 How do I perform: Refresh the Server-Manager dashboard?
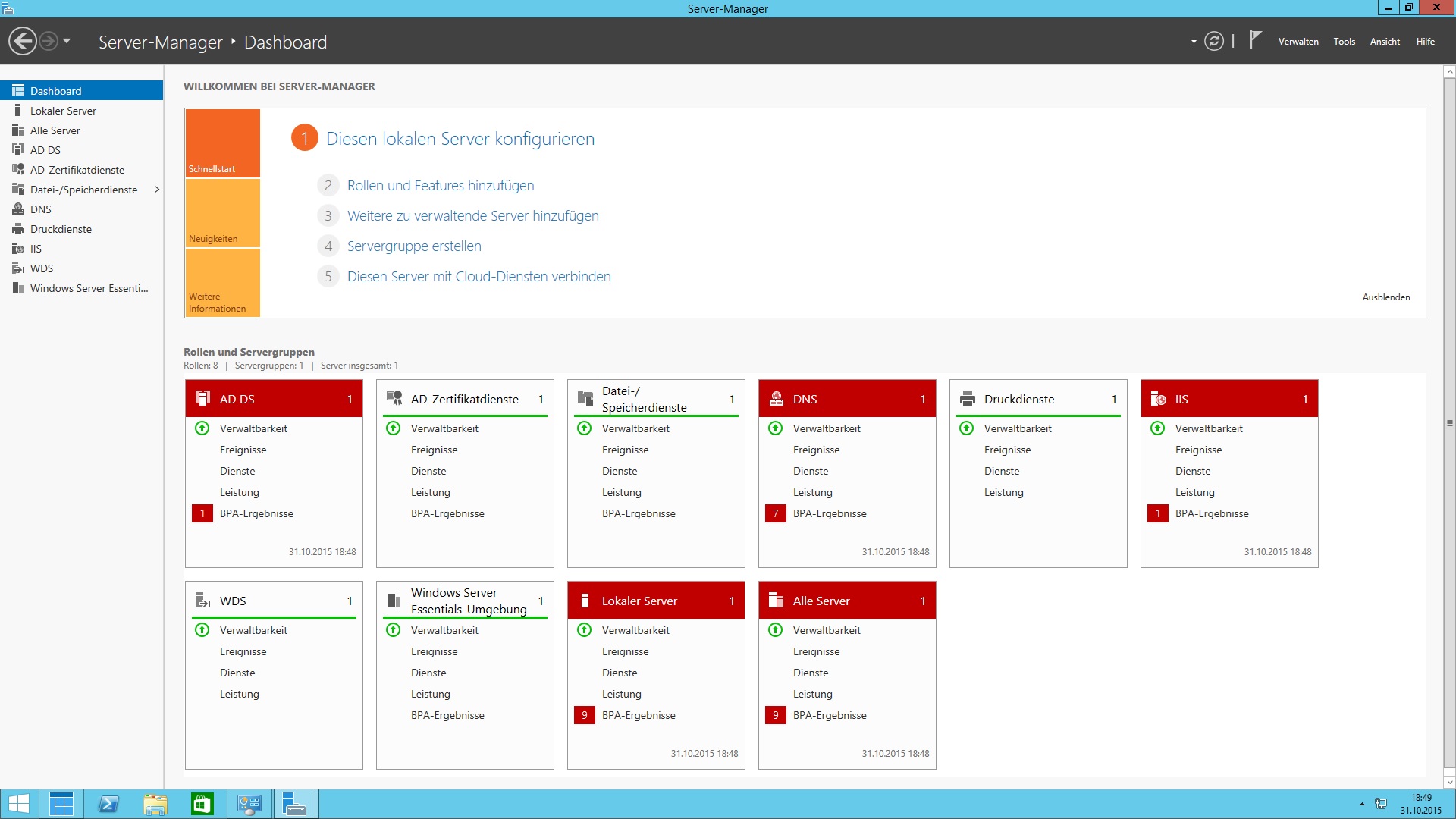[1214, 41]
